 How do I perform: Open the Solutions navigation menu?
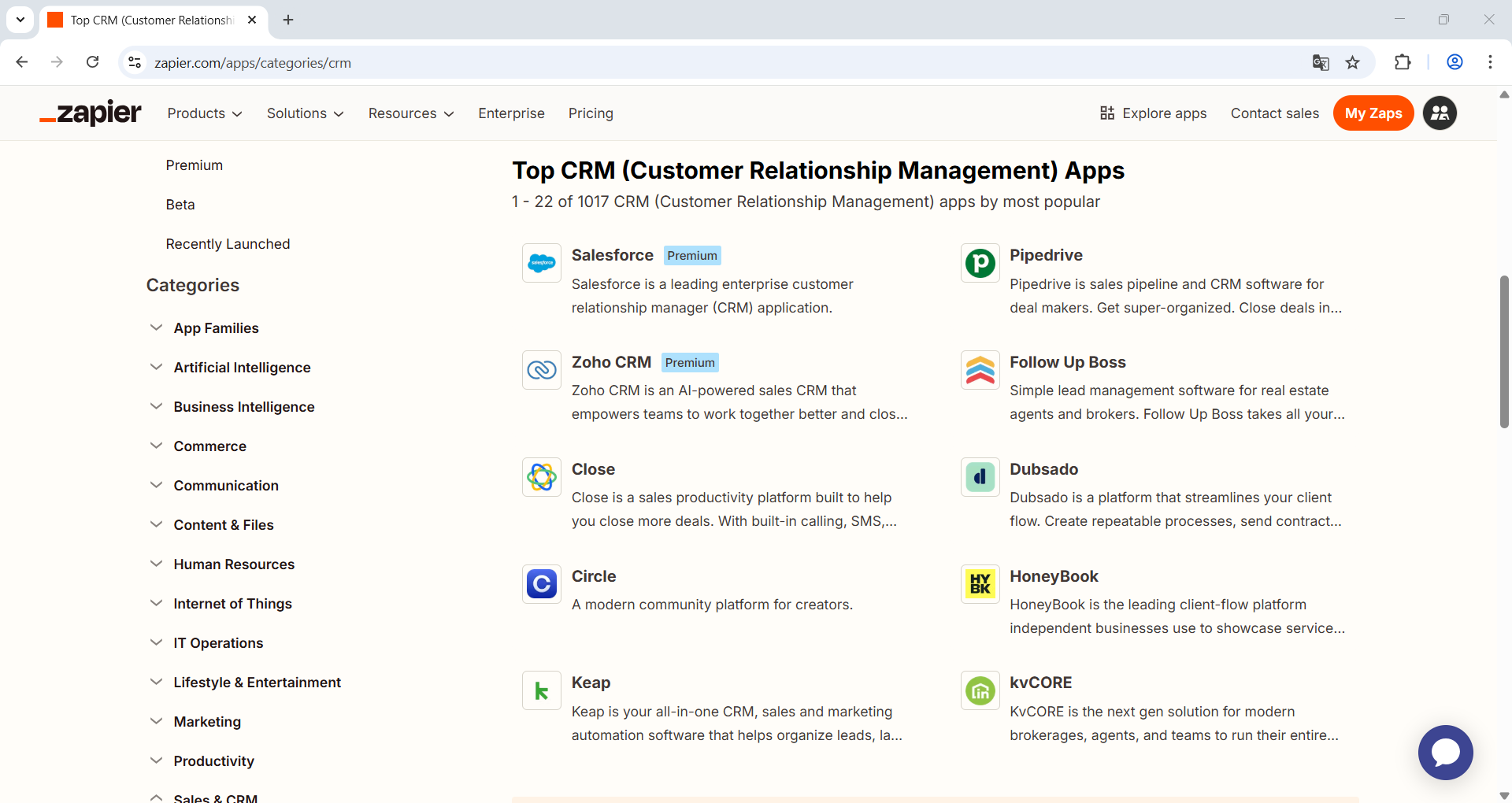click(305, 113)
